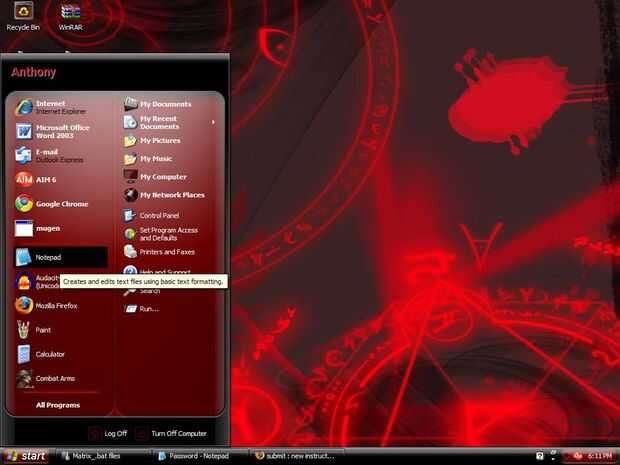Expand My Recent Documents submenu arrow
Screen dimensions: 620x465
[x=214, y=122]
